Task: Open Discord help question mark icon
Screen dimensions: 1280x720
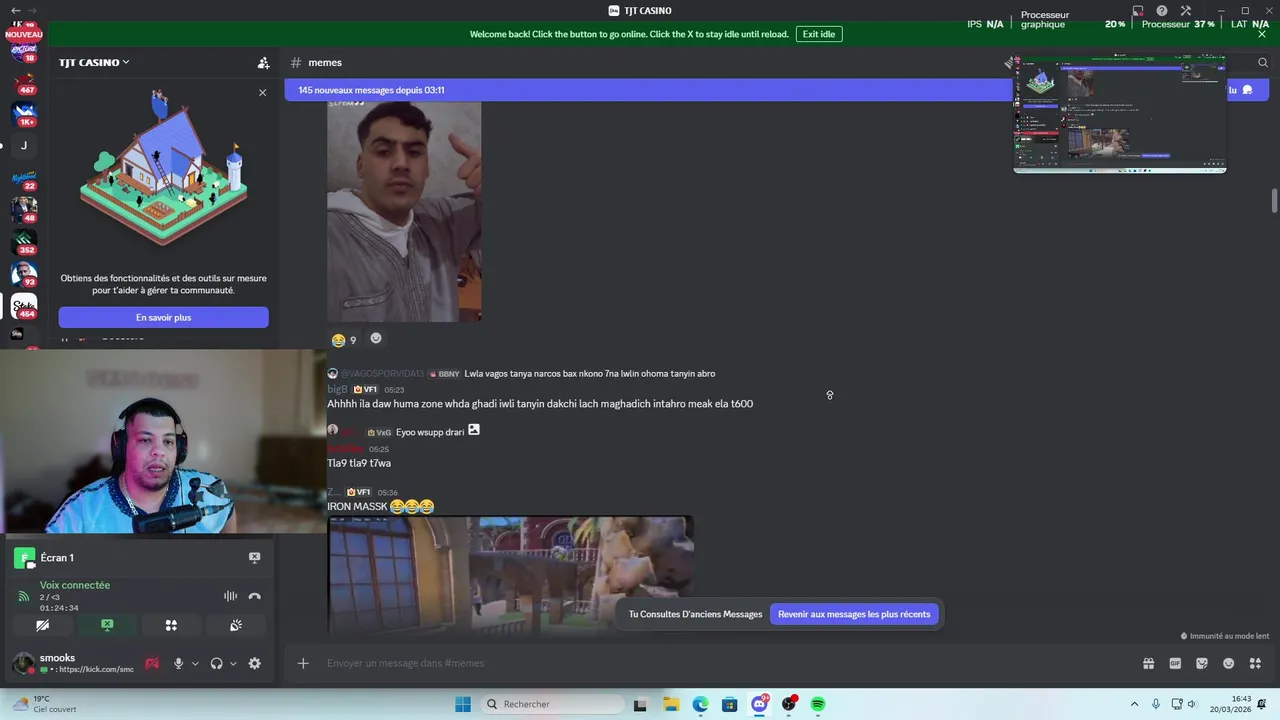Action: coord(1162,11)
